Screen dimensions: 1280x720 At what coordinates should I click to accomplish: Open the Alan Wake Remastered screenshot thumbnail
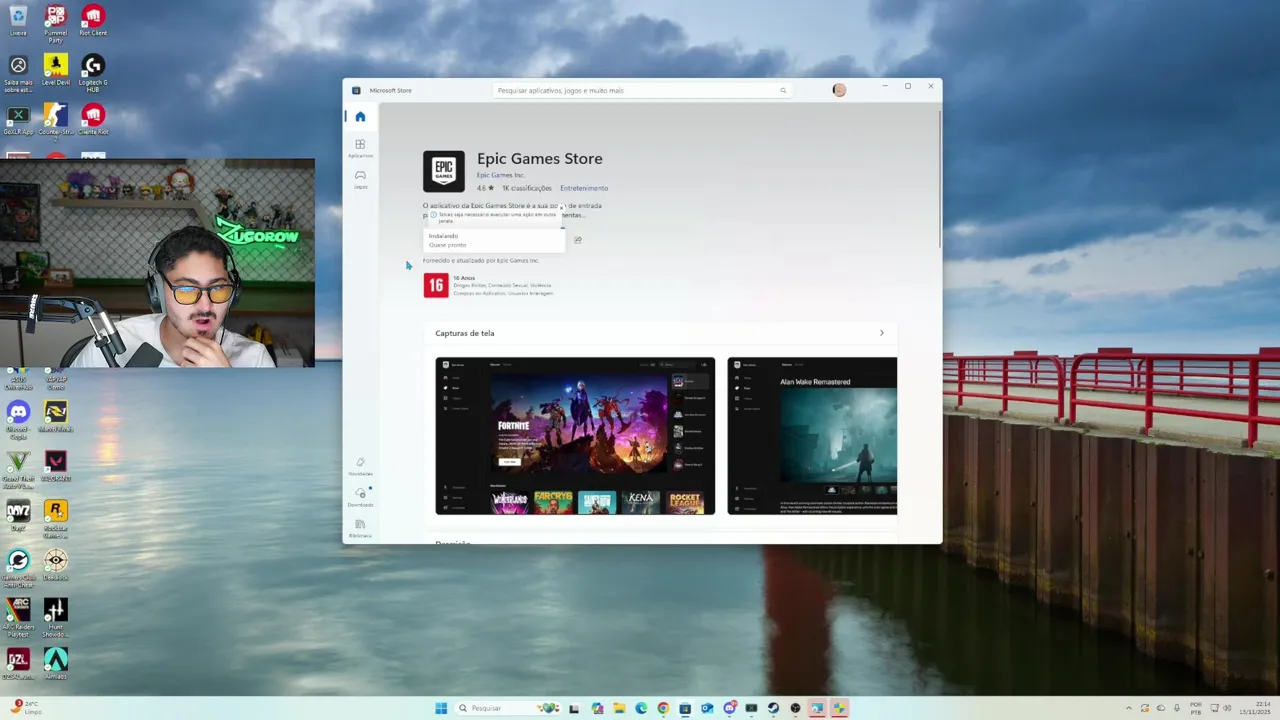812,436
